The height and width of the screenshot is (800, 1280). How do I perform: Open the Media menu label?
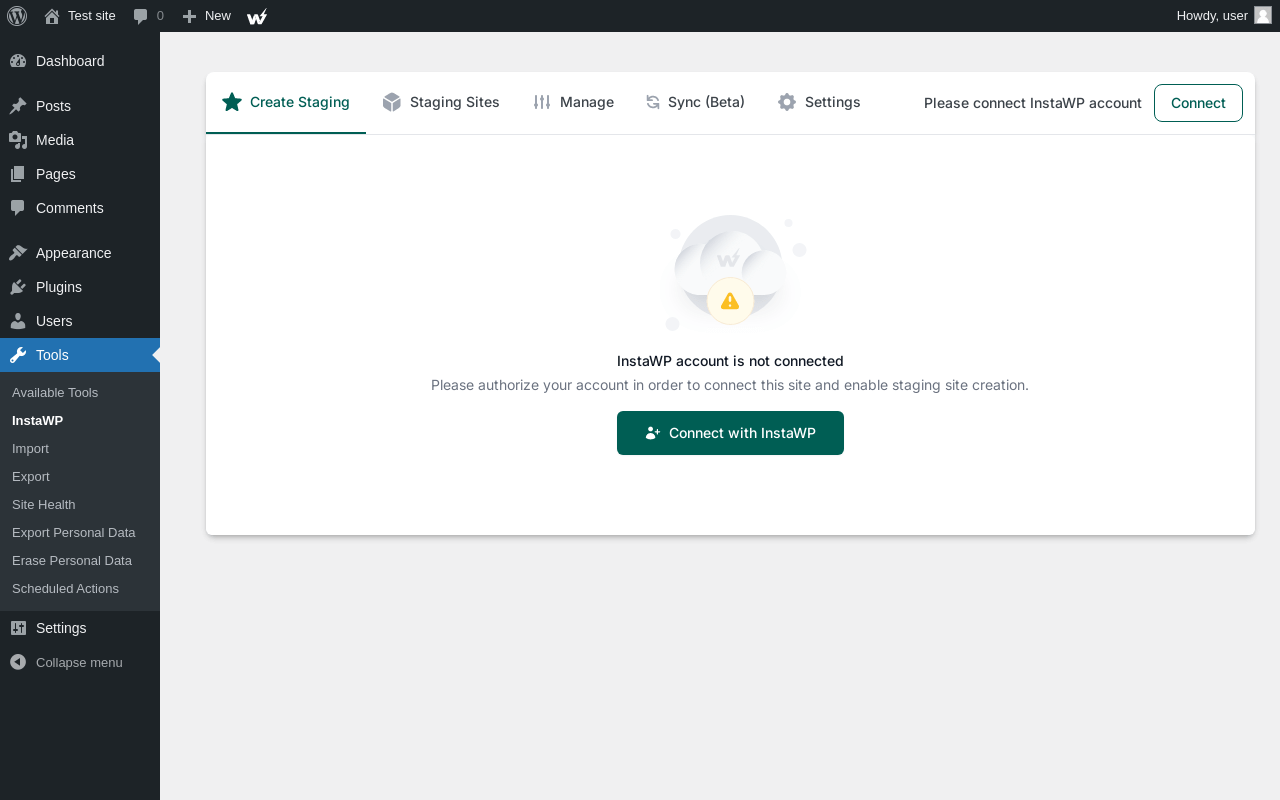(x=55, y=140)
